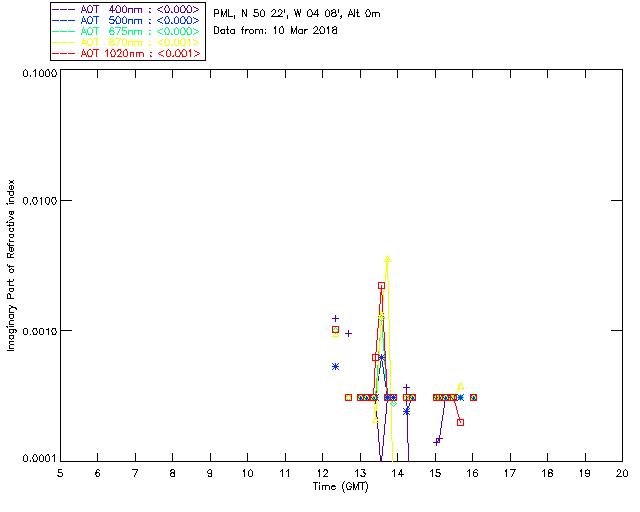
Task: Click the lowest purple plus marker at time 15
Action: (x=436, y=442)
